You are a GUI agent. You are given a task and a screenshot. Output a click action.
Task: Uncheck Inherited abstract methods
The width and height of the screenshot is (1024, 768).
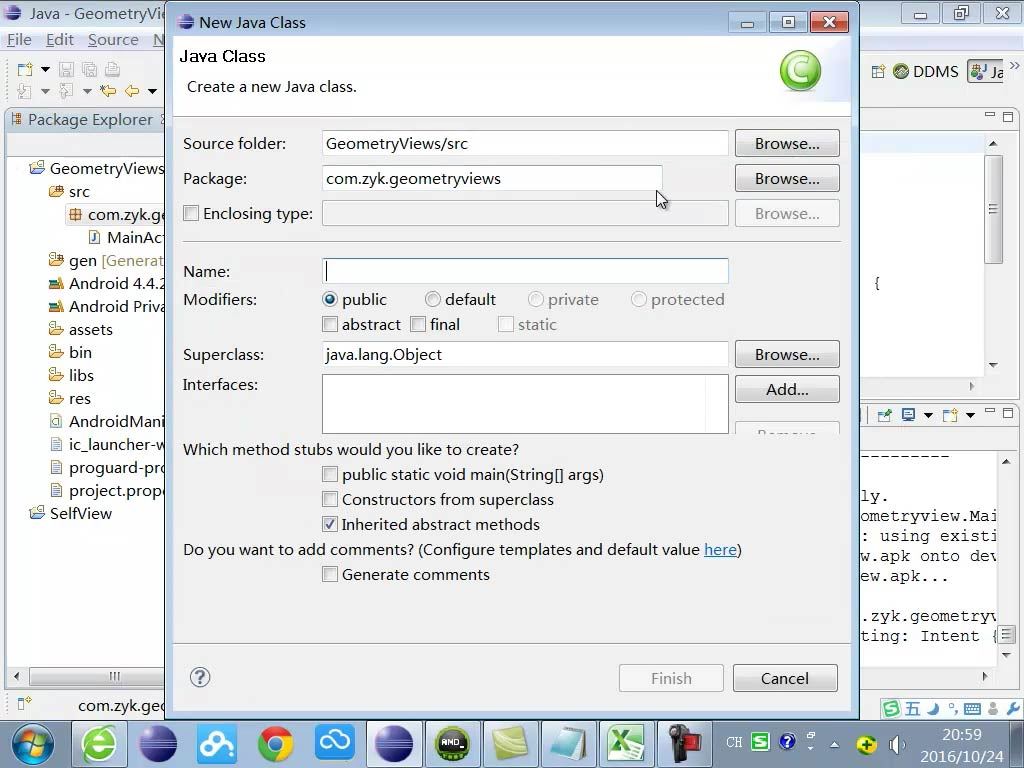point(330,524)
